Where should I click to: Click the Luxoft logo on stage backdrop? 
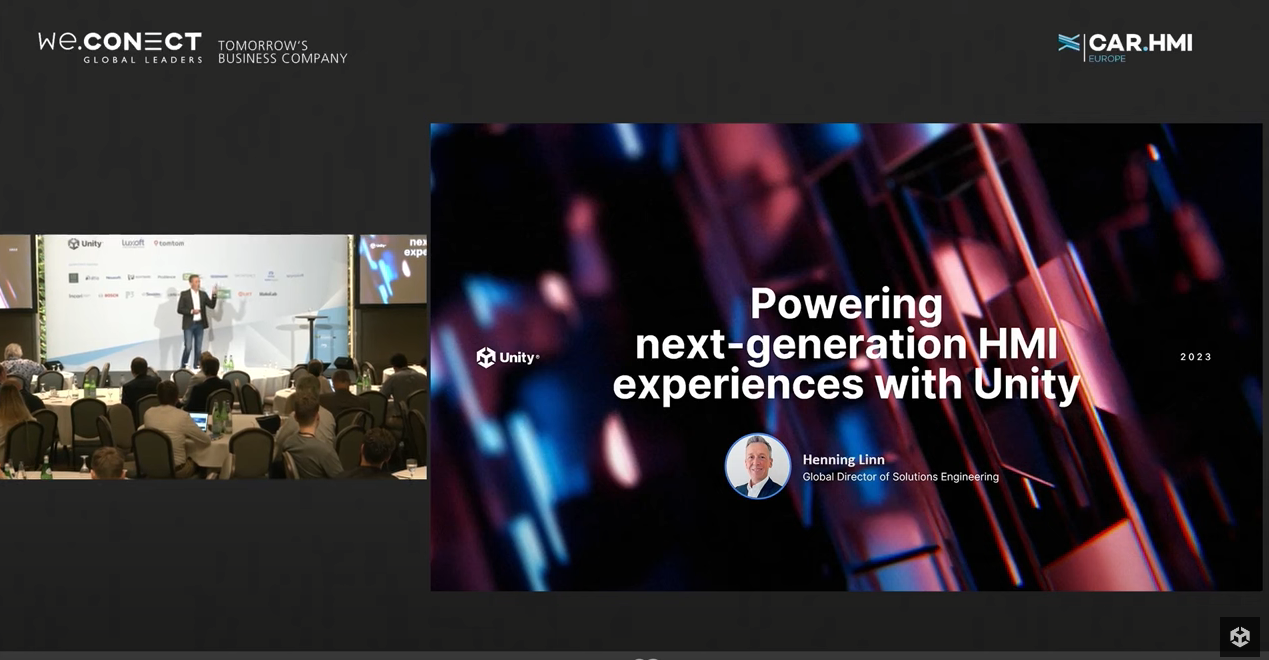pyautogui.click(x=133, y=243)
